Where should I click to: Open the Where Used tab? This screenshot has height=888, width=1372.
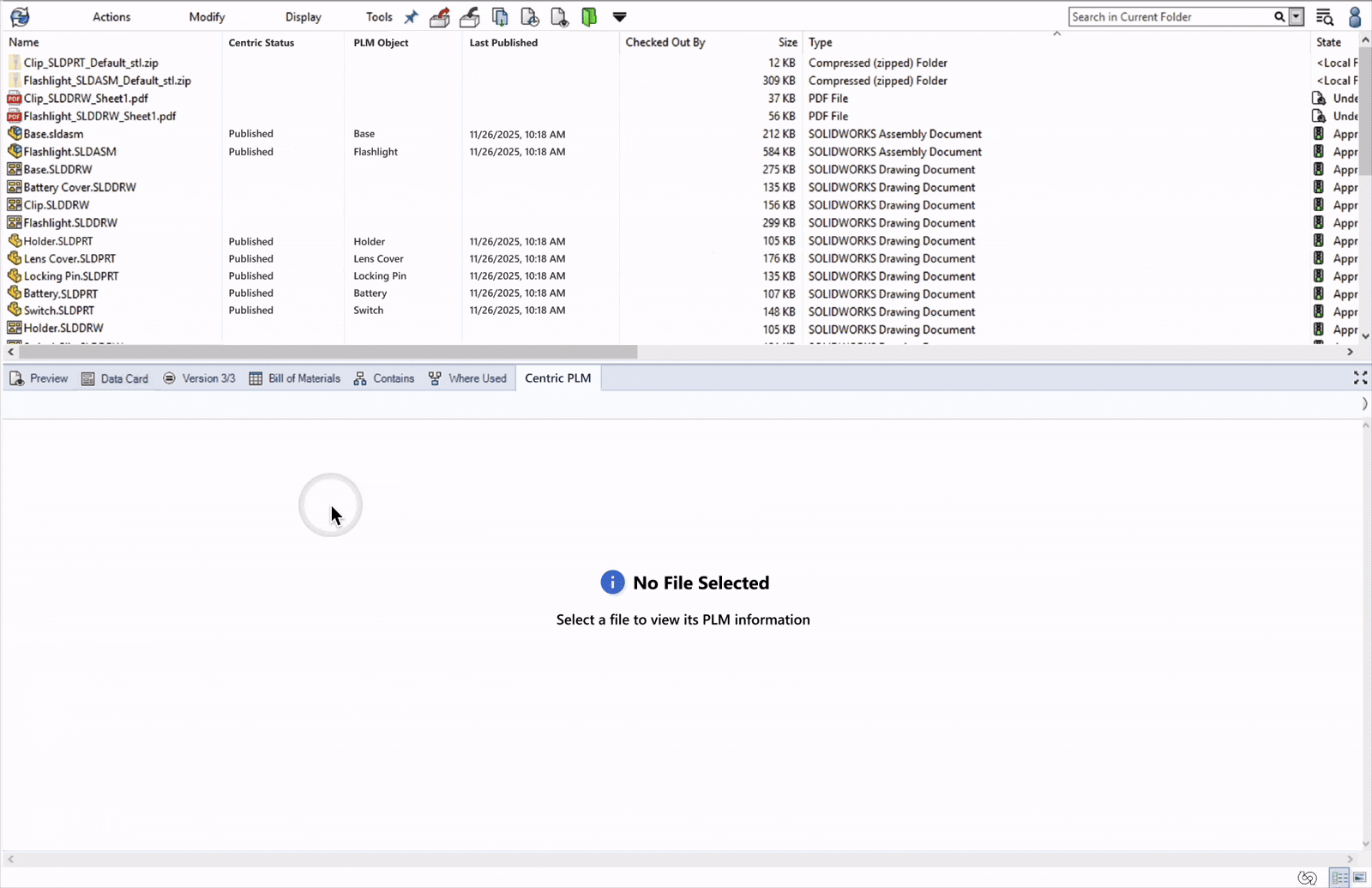[x=467, y=378]
